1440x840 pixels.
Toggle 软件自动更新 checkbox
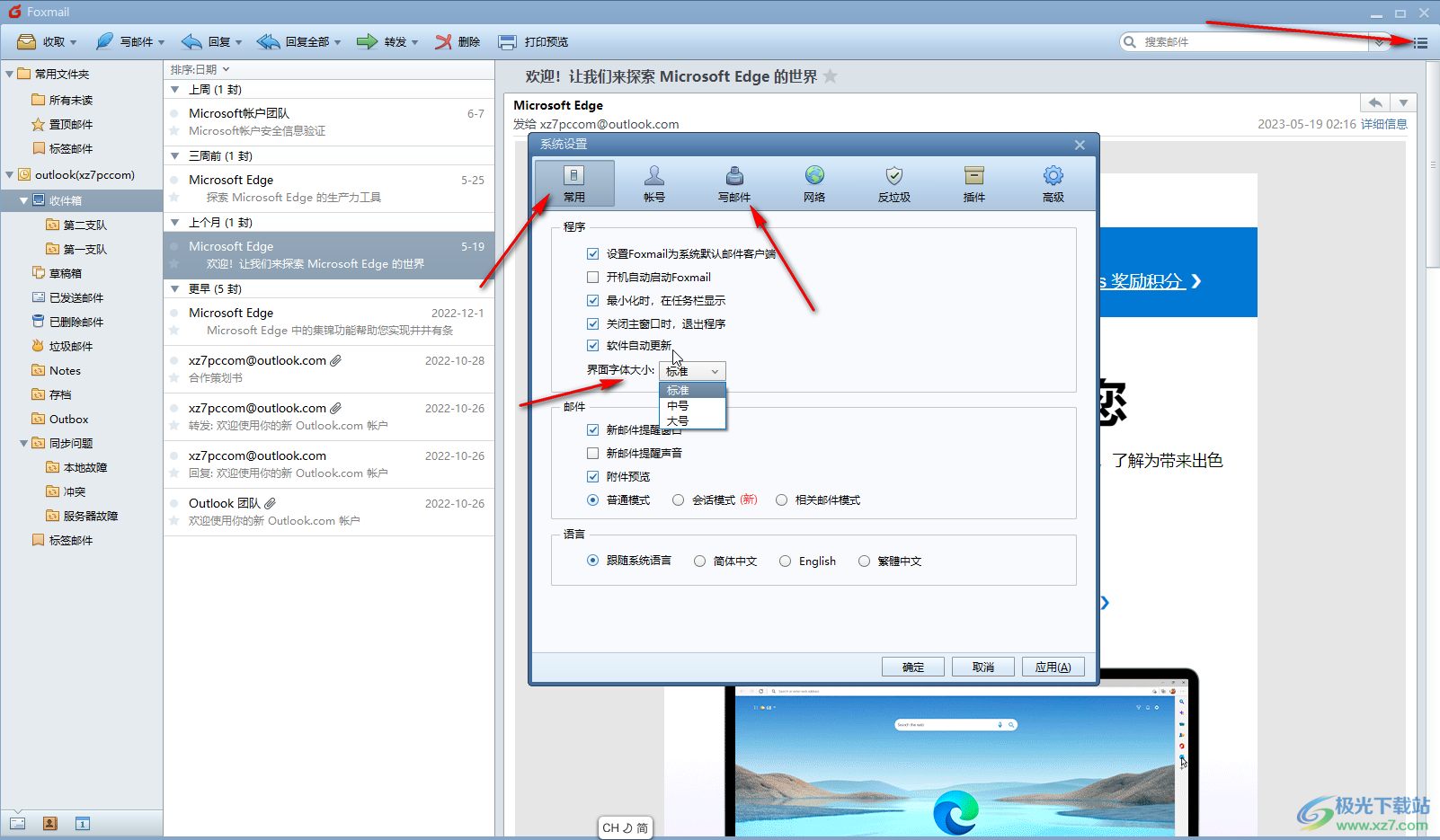pyautogui.click(x=592, y=346)
